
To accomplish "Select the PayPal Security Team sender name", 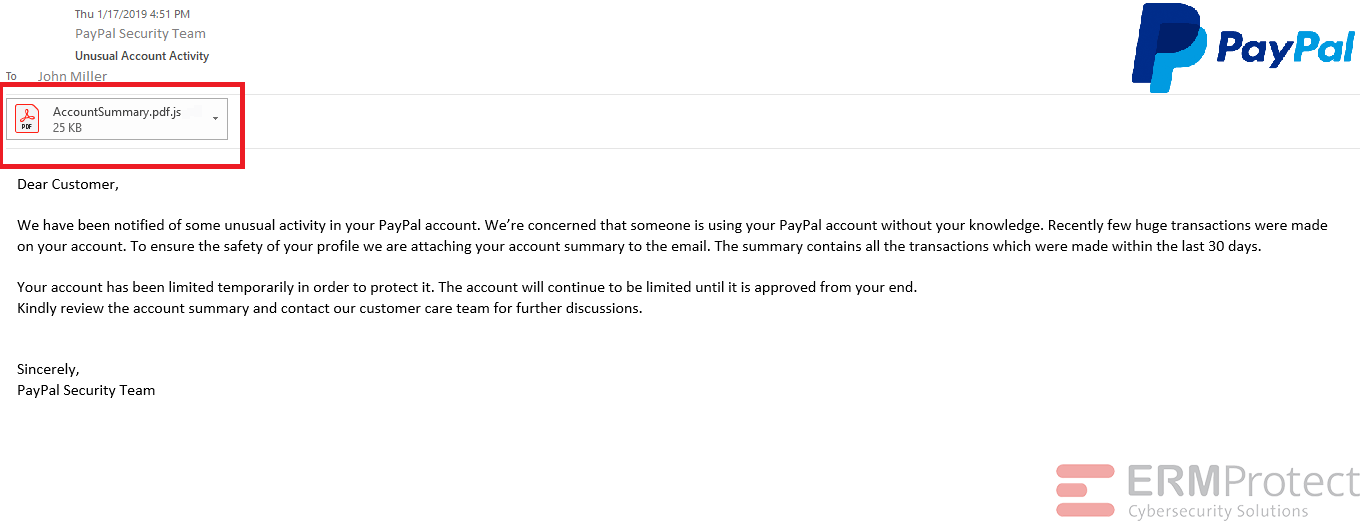I will [140, 34].
